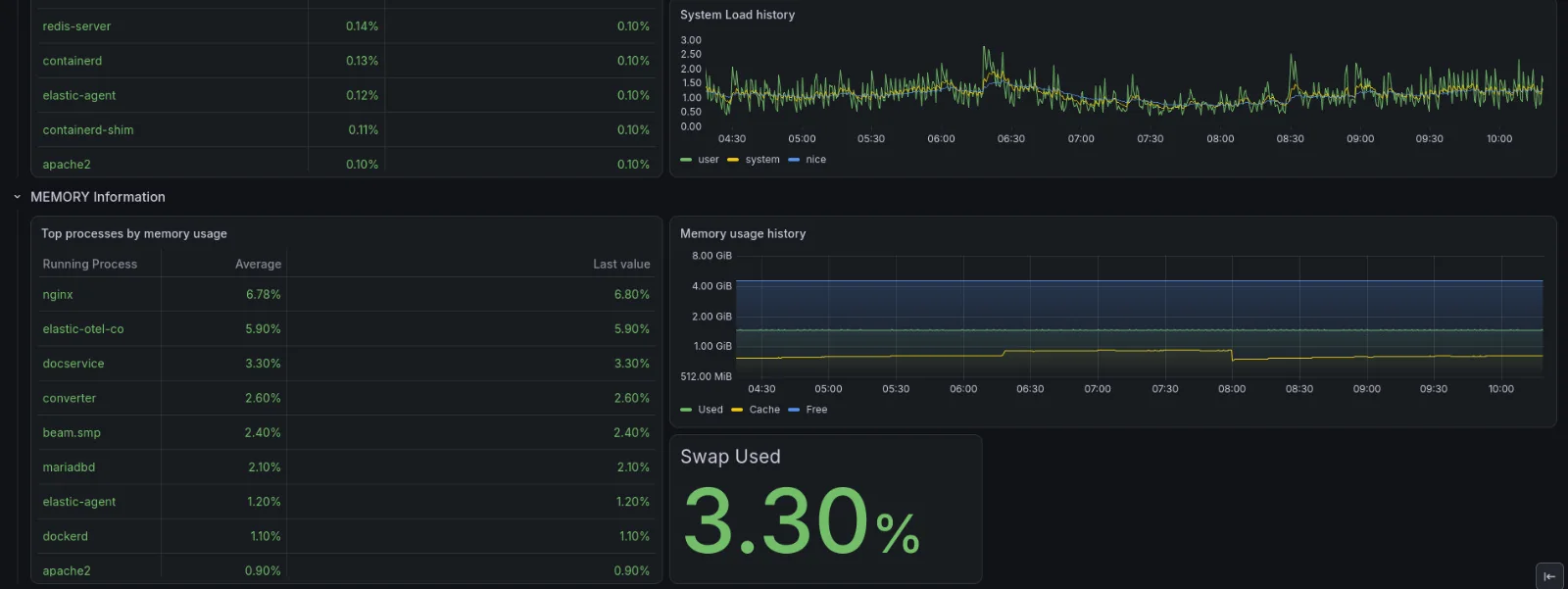This screenshot has height=589, width=1568.
Task: Select the elastic-otel-co process row
Action: pos(347,329)
